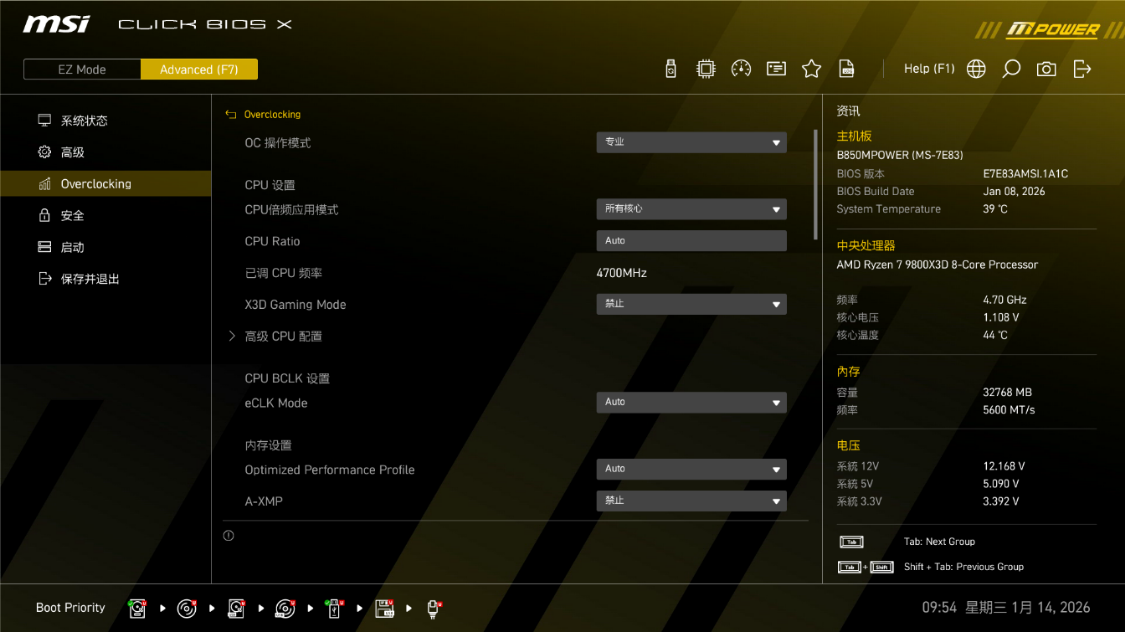Click the 3.392 V system voltage
Screen dimensions: 1125x632
[1001, 501]
